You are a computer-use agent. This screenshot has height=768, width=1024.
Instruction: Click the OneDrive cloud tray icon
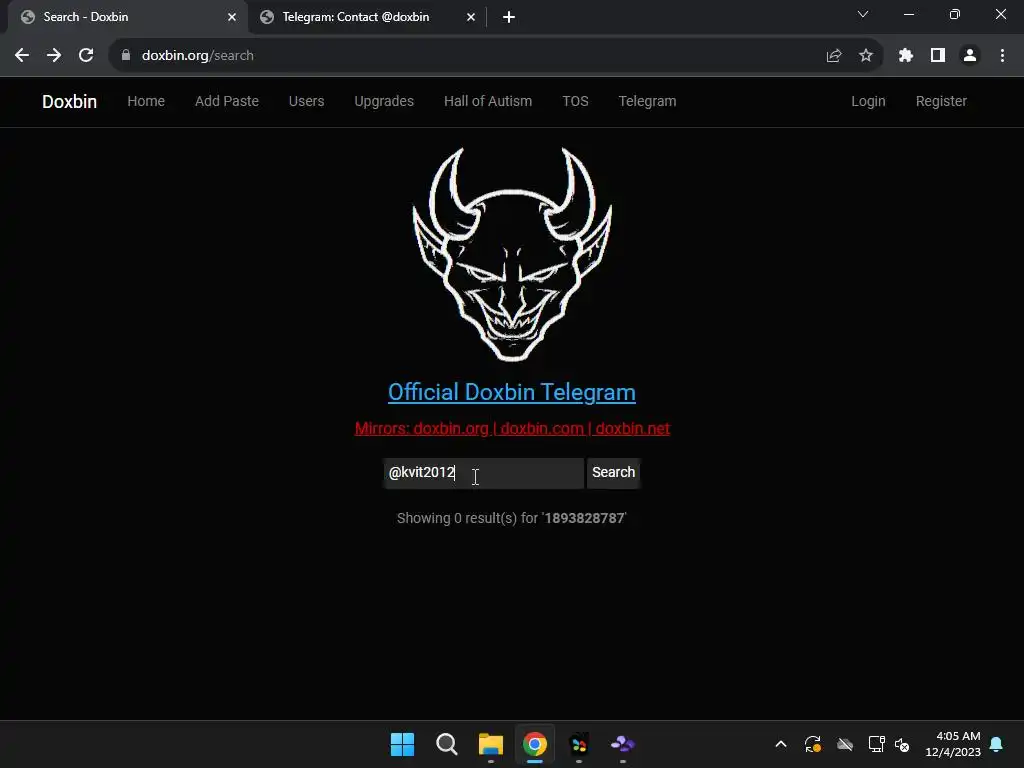[x=845, y=744]
